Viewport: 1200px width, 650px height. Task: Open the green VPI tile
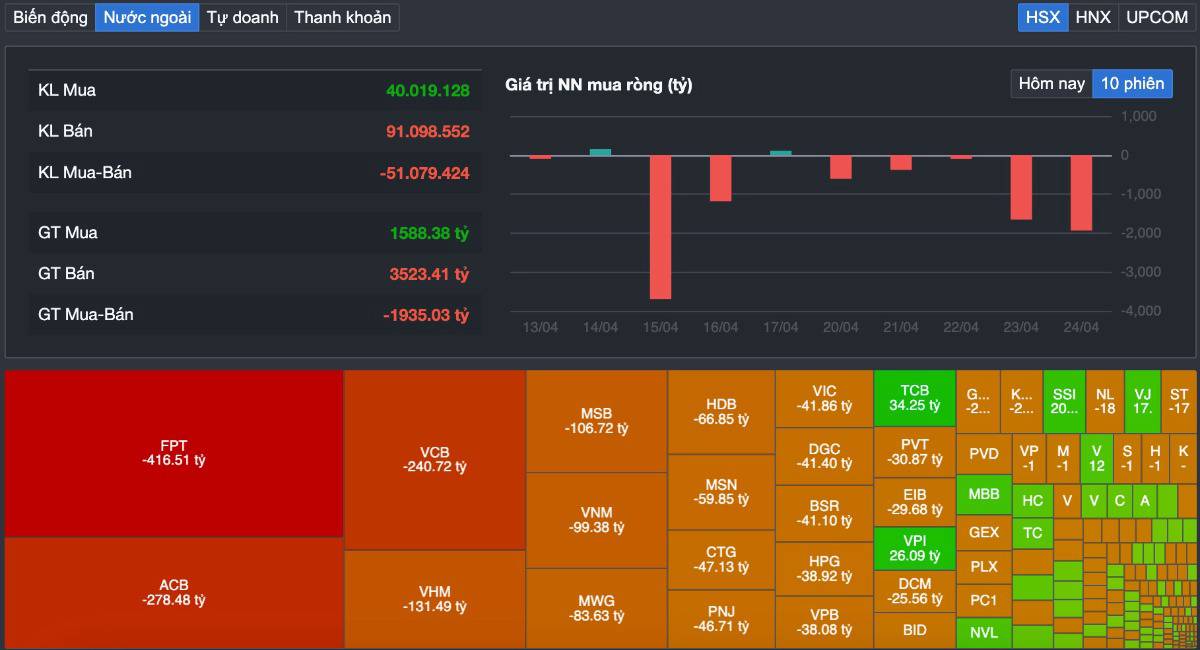[914, 548]
